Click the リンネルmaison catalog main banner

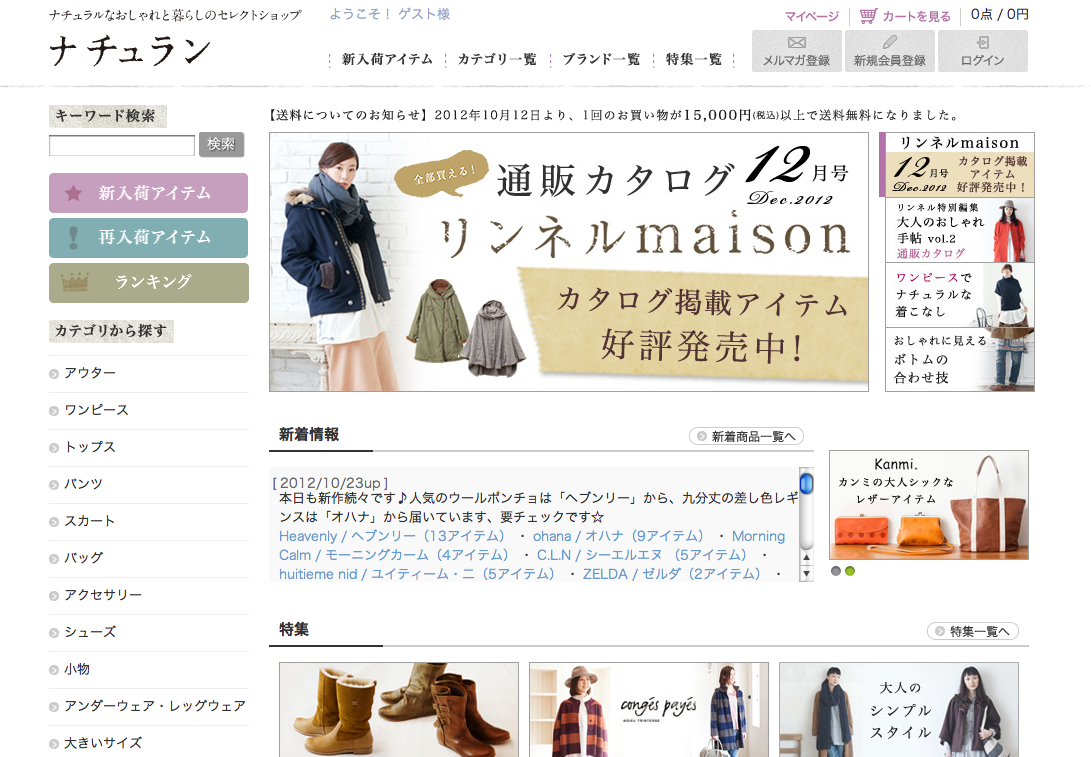coord(569,262)
